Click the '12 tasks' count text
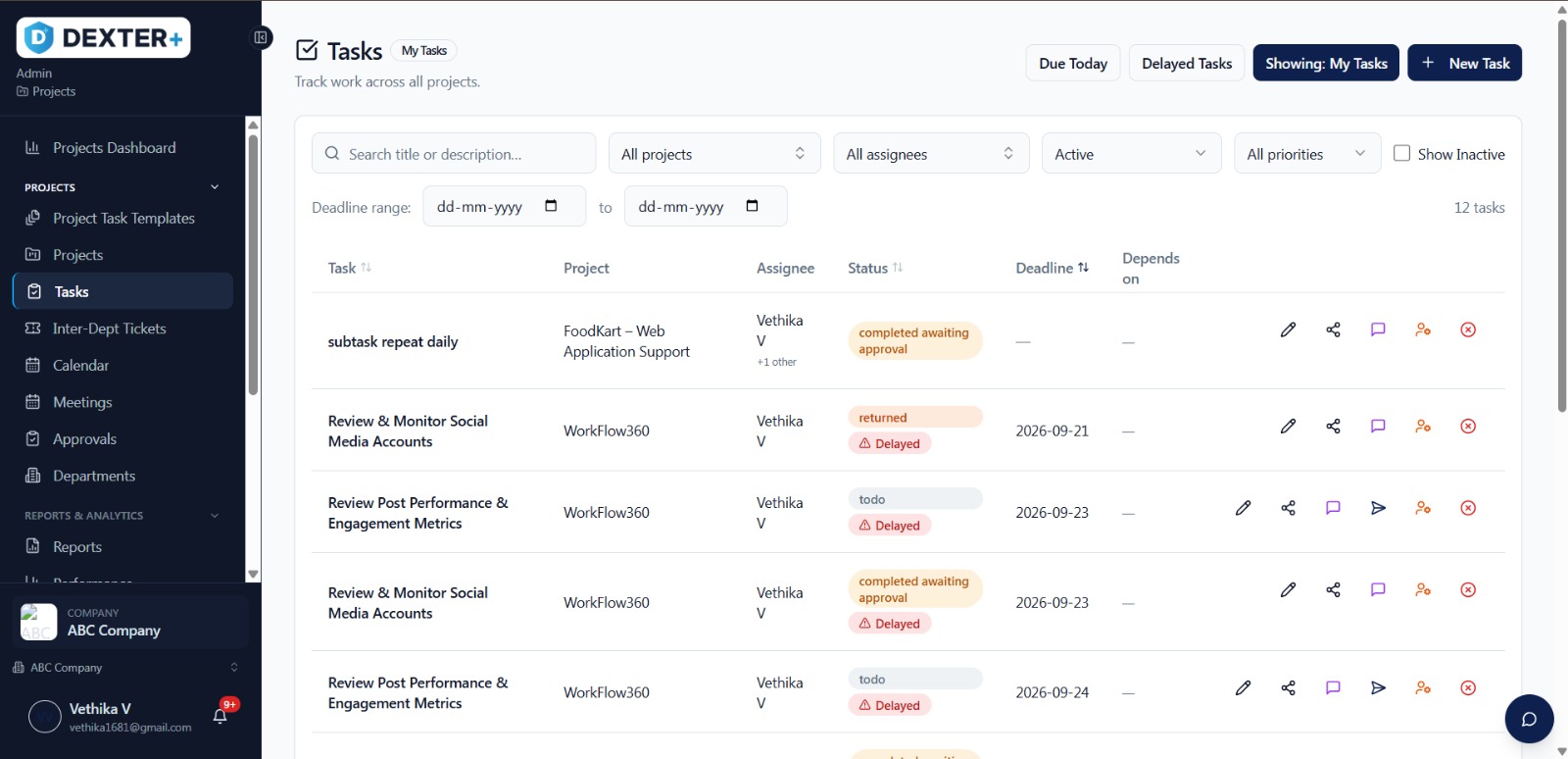This screenshot has height=759, width=1568. tap(1479, 207)
